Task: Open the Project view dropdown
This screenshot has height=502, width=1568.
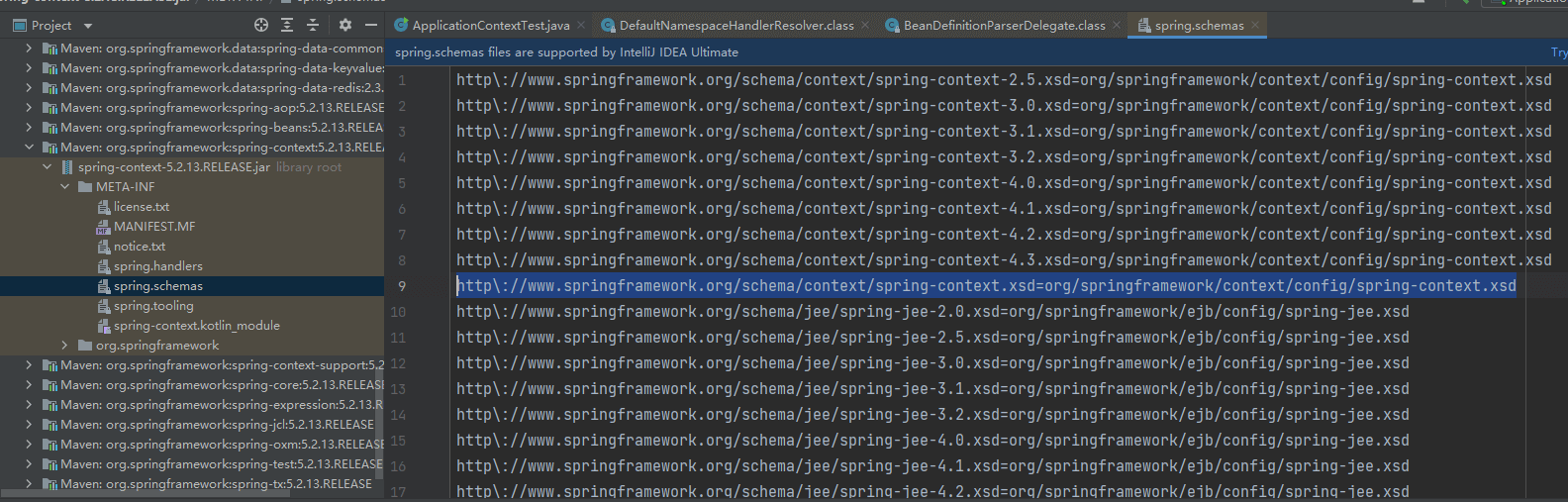Action: point(88,26)
